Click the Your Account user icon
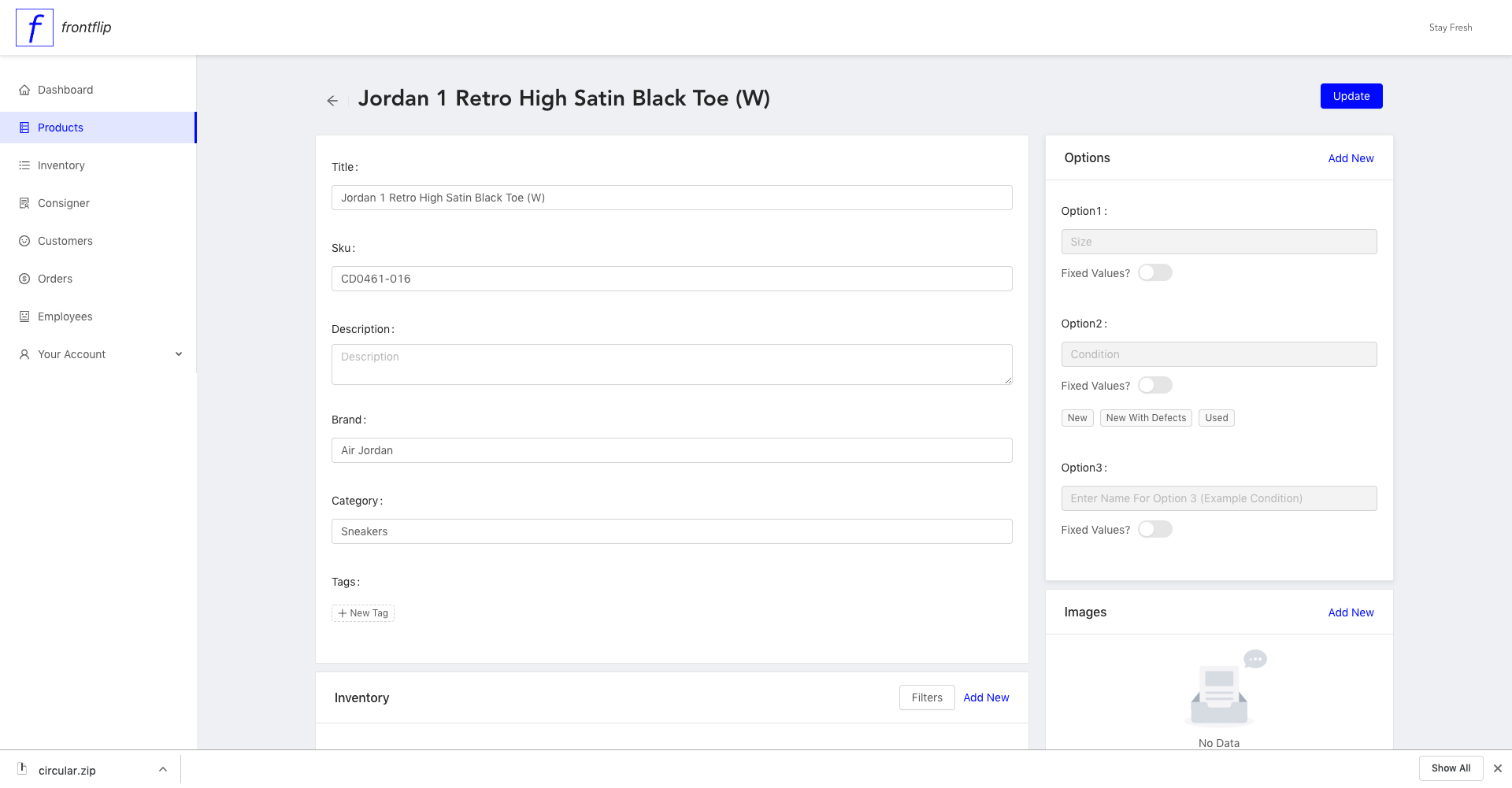1512x788 pixels. click(x=24, y=354)
